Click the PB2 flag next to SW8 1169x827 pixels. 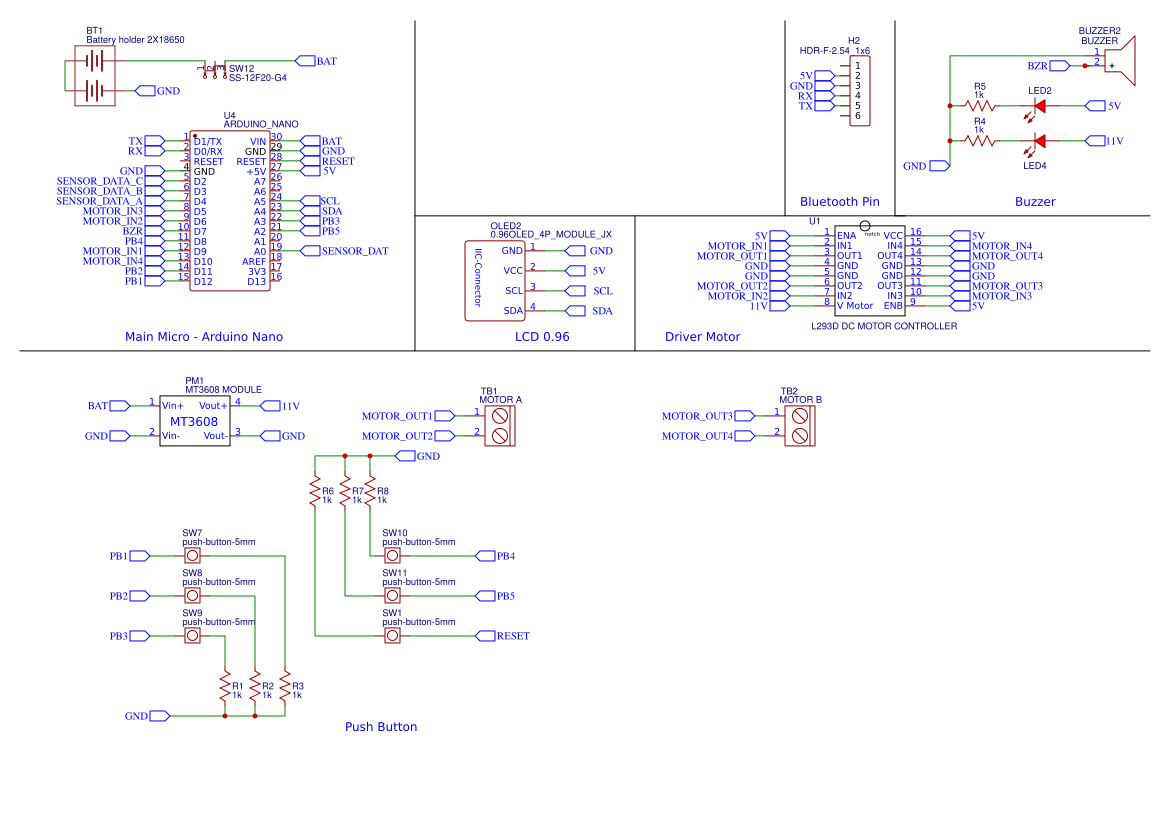coord(130,597)
